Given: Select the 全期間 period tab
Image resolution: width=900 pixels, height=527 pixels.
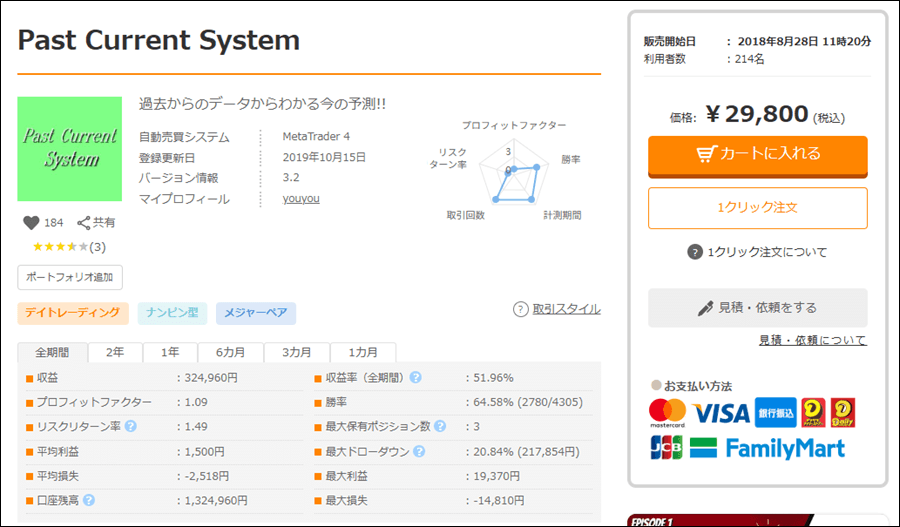Looking at the screenshot, I should [52, 352].
